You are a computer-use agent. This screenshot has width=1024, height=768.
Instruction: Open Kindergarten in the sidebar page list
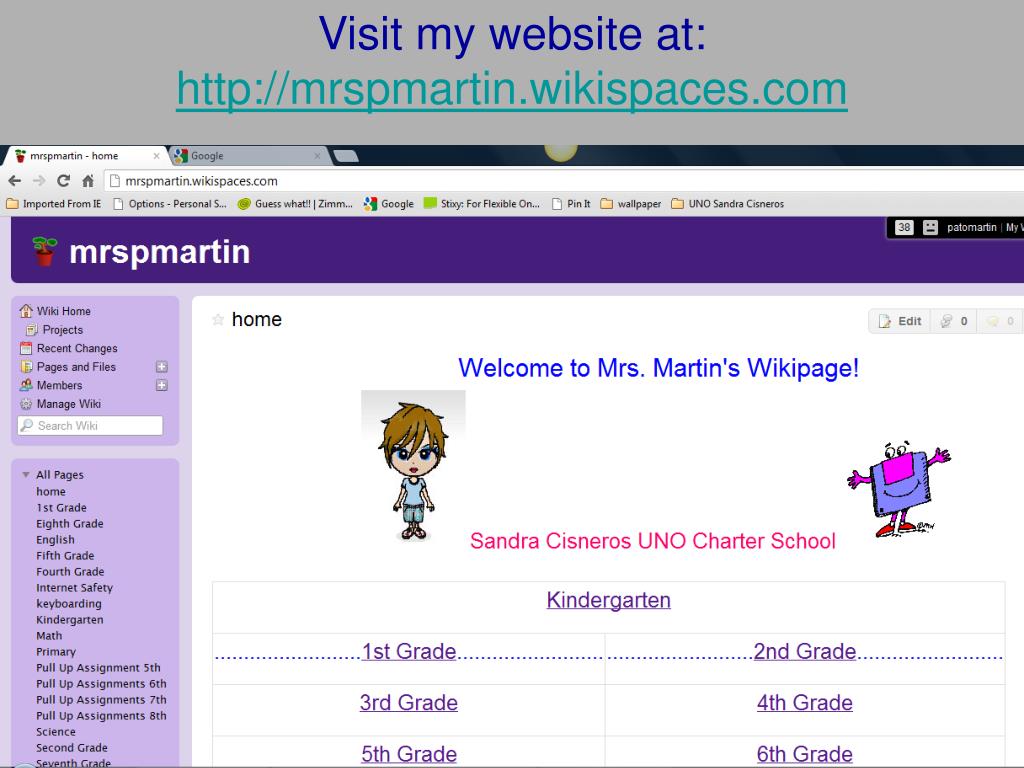pos(70,620)
